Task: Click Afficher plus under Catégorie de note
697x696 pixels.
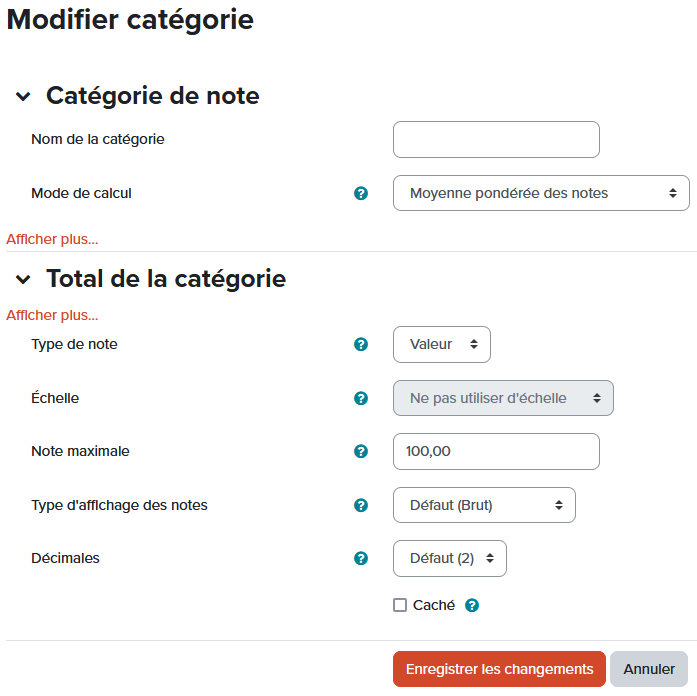Action: pyautogui.click(x=52, y=239)
